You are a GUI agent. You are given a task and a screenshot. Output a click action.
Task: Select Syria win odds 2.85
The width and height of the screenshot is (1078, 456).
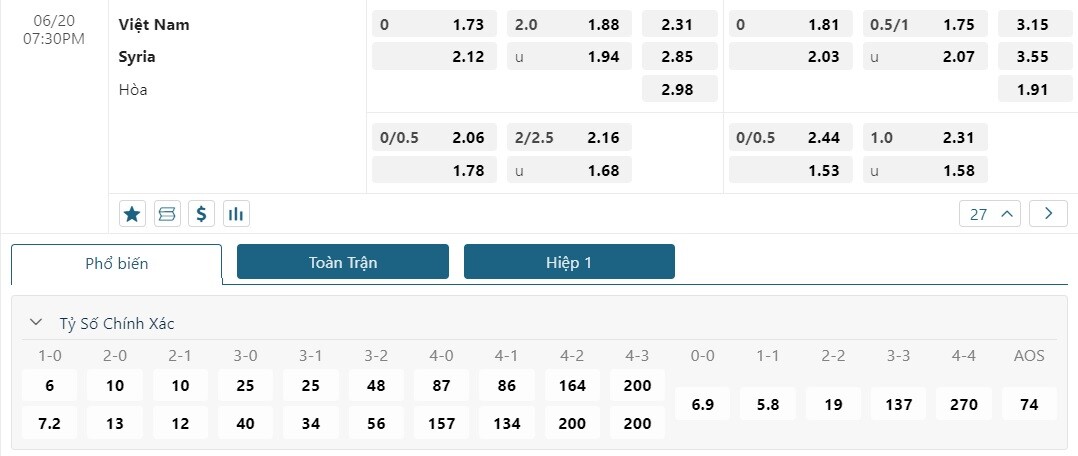click(680, 57)
